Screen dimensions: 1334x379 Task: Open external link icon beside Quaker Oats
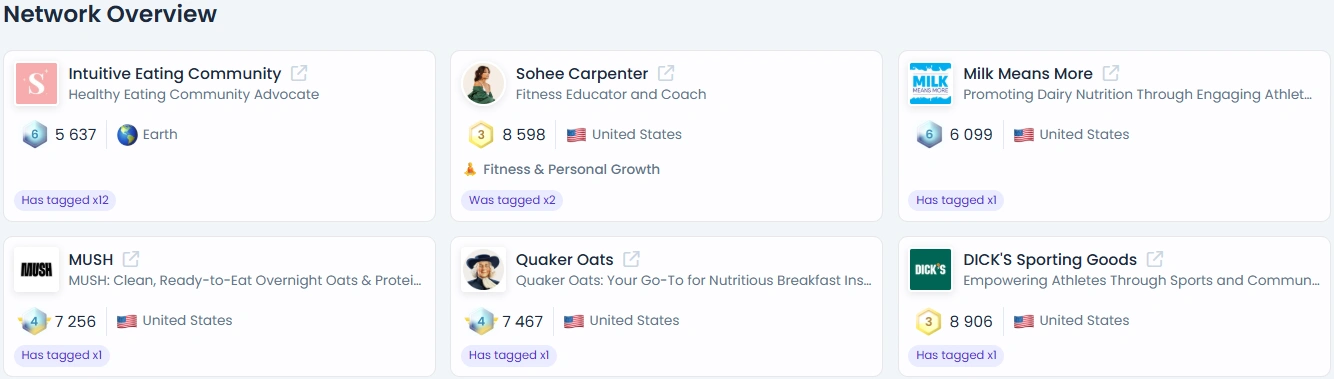click(x=631, y=259)
